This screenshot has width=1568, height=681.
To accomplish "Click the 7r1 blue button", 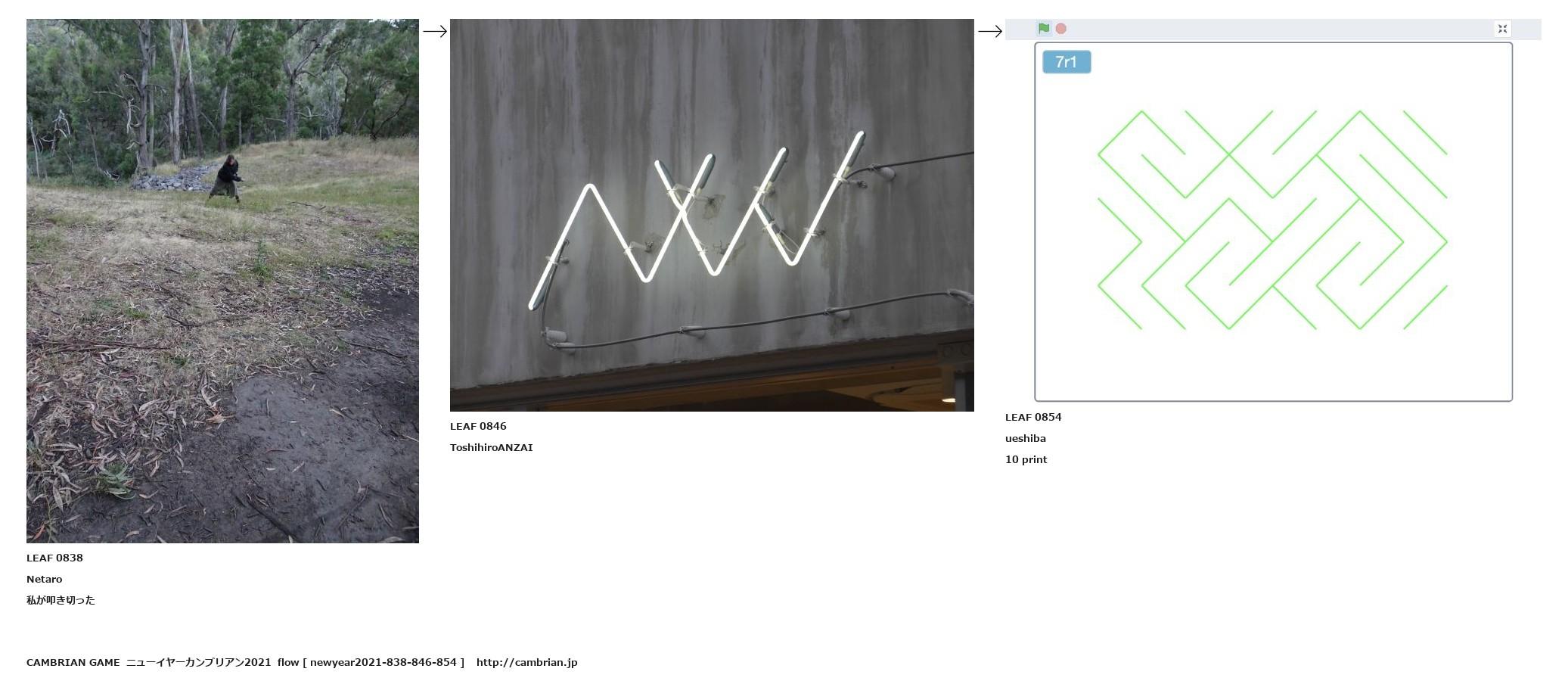I will (x=1067, y=62).
